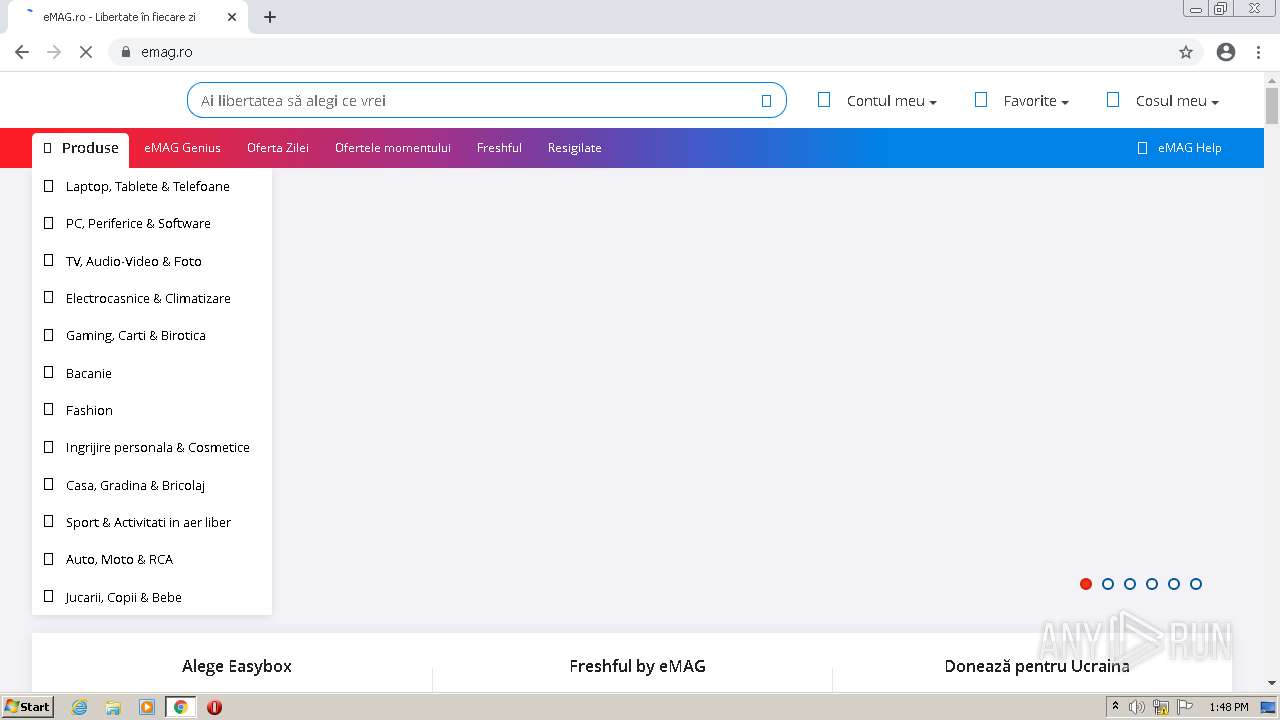This screenshot has height=720, width=1280.
Task: Open Oferta Zilei
Action: [278, 148]
